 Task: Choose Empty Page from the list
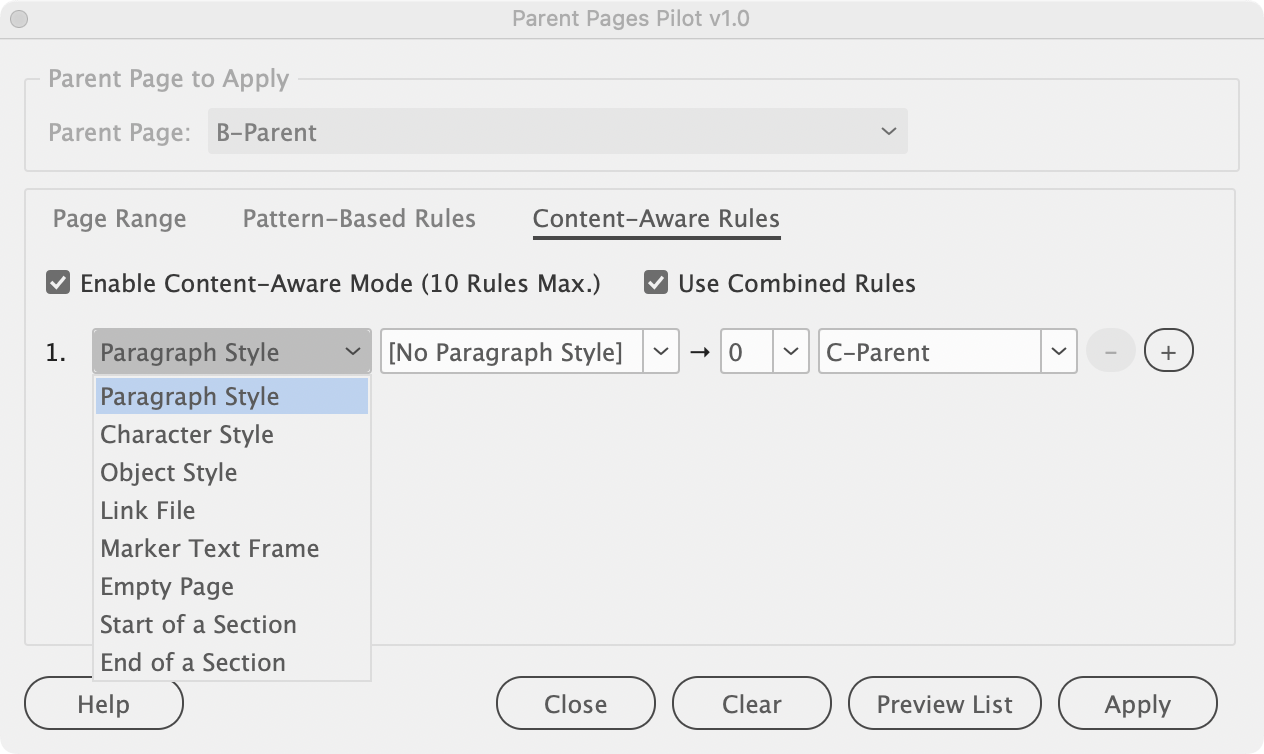coord(167,587)
